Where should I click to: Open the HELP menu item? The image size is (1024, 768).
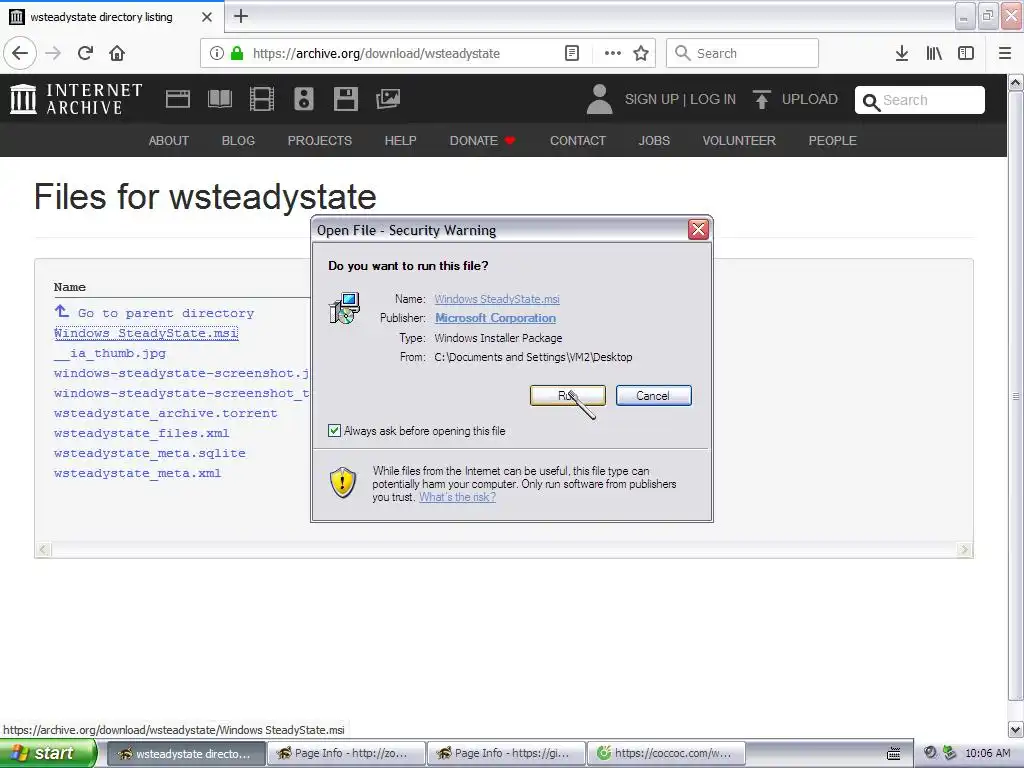[x=400, y=140]
